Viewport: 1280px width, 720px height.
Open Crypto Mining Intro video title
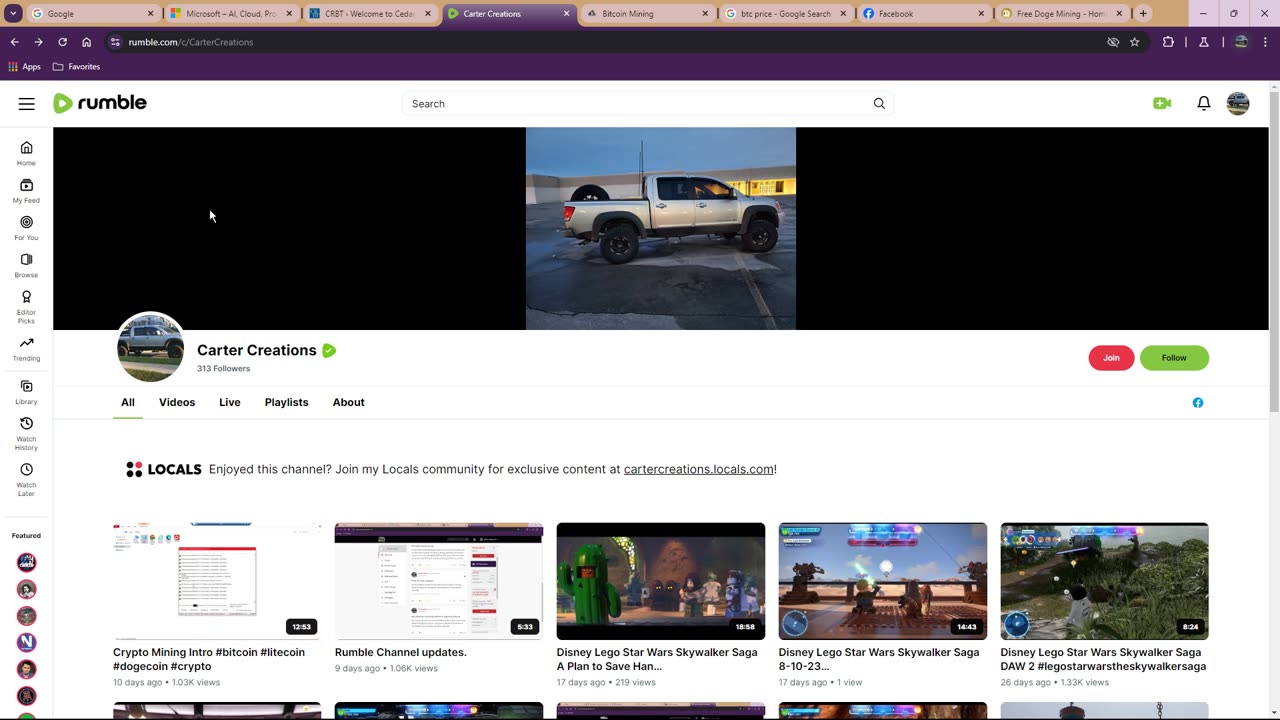(x=209, y=659)
